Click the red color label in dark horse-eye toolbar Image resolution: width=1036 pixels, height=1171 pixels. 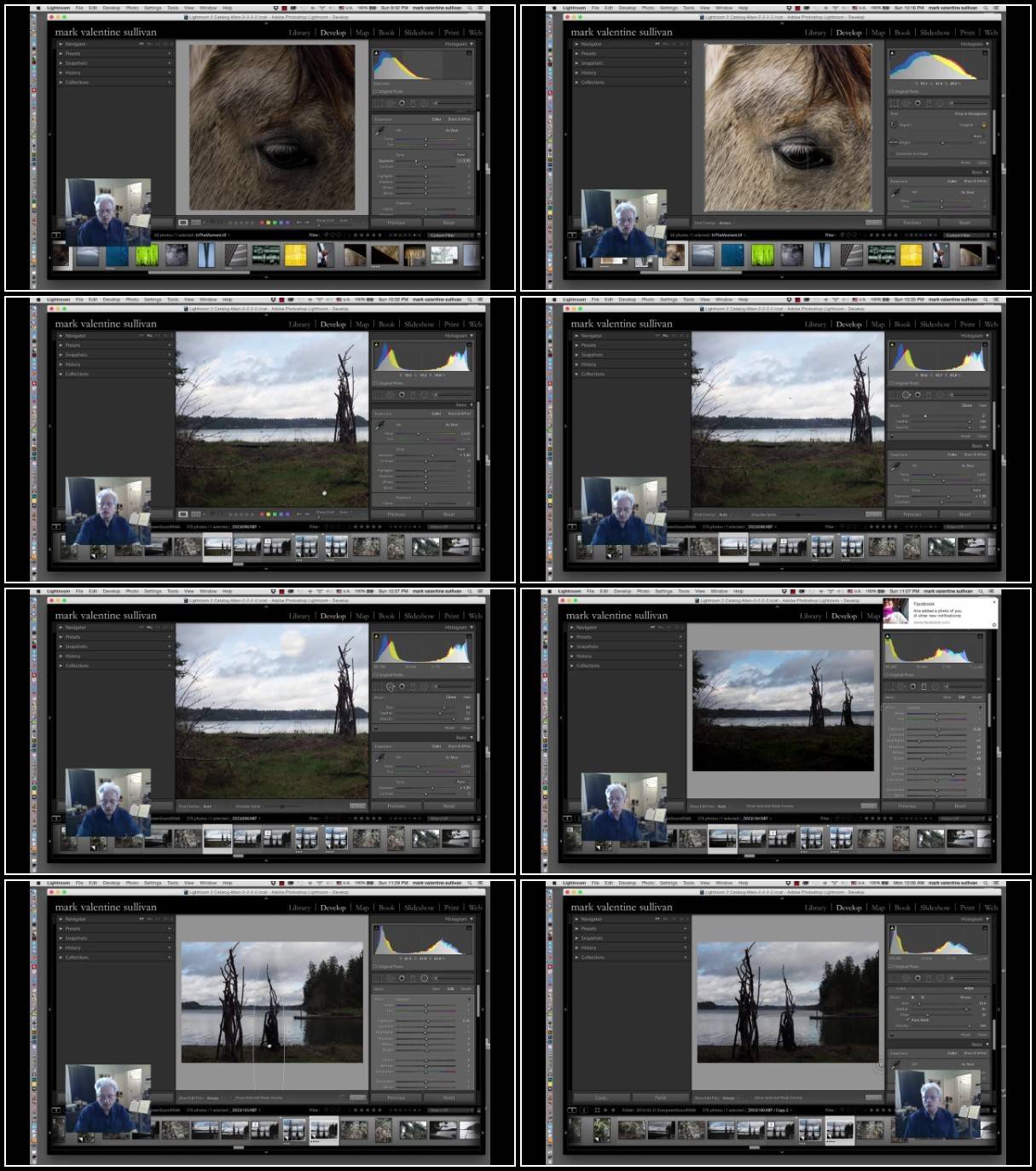point(263,223)
